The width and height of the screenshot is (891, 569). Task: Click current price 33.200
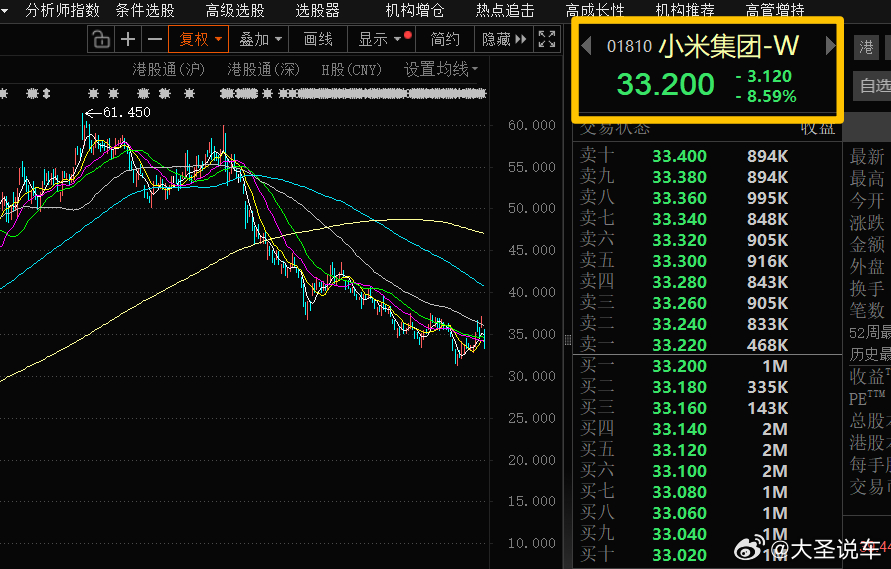point(665,84)
